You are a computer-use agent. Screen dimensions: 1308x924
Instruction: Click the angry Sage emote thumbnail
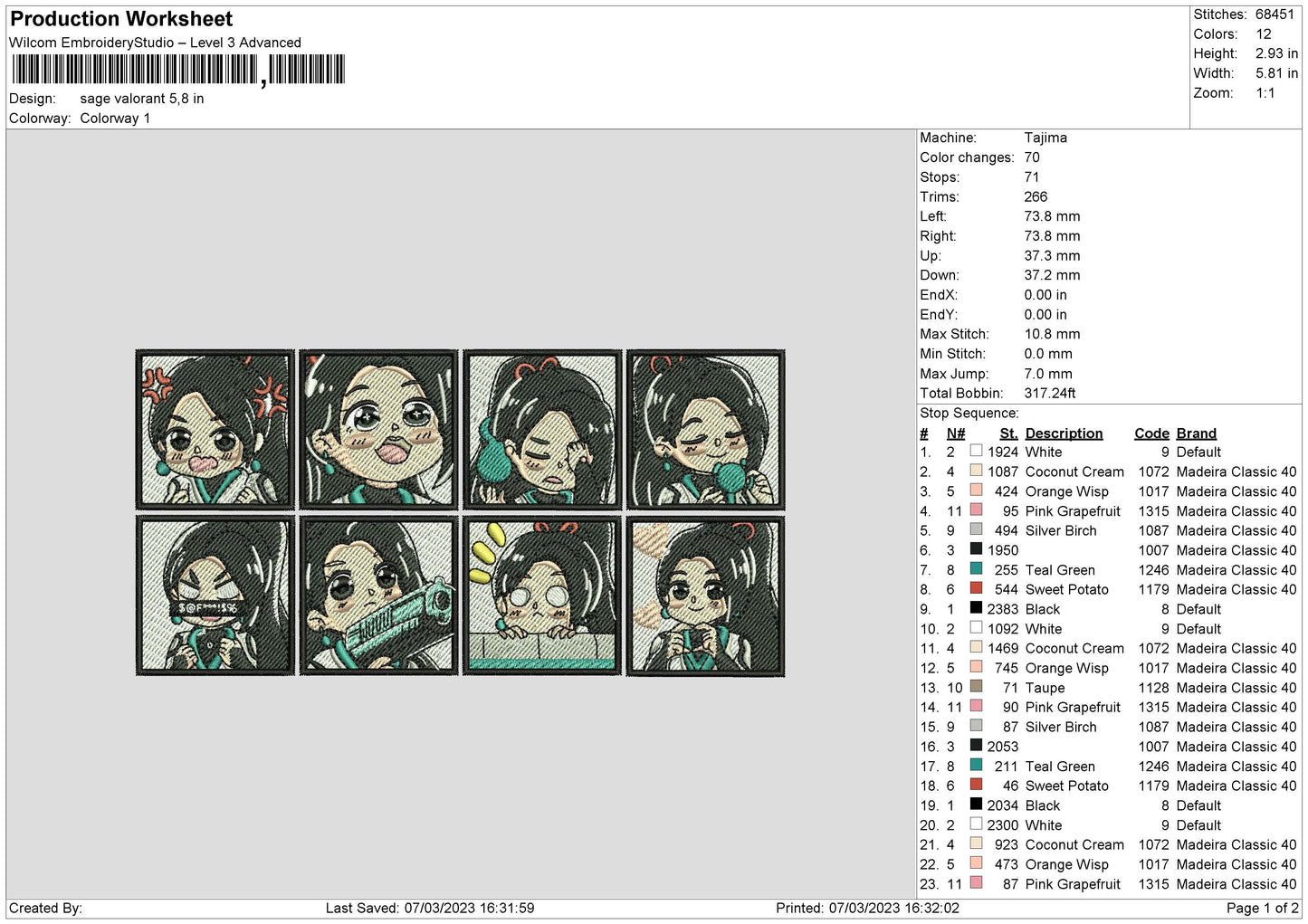tap(215, 429)
